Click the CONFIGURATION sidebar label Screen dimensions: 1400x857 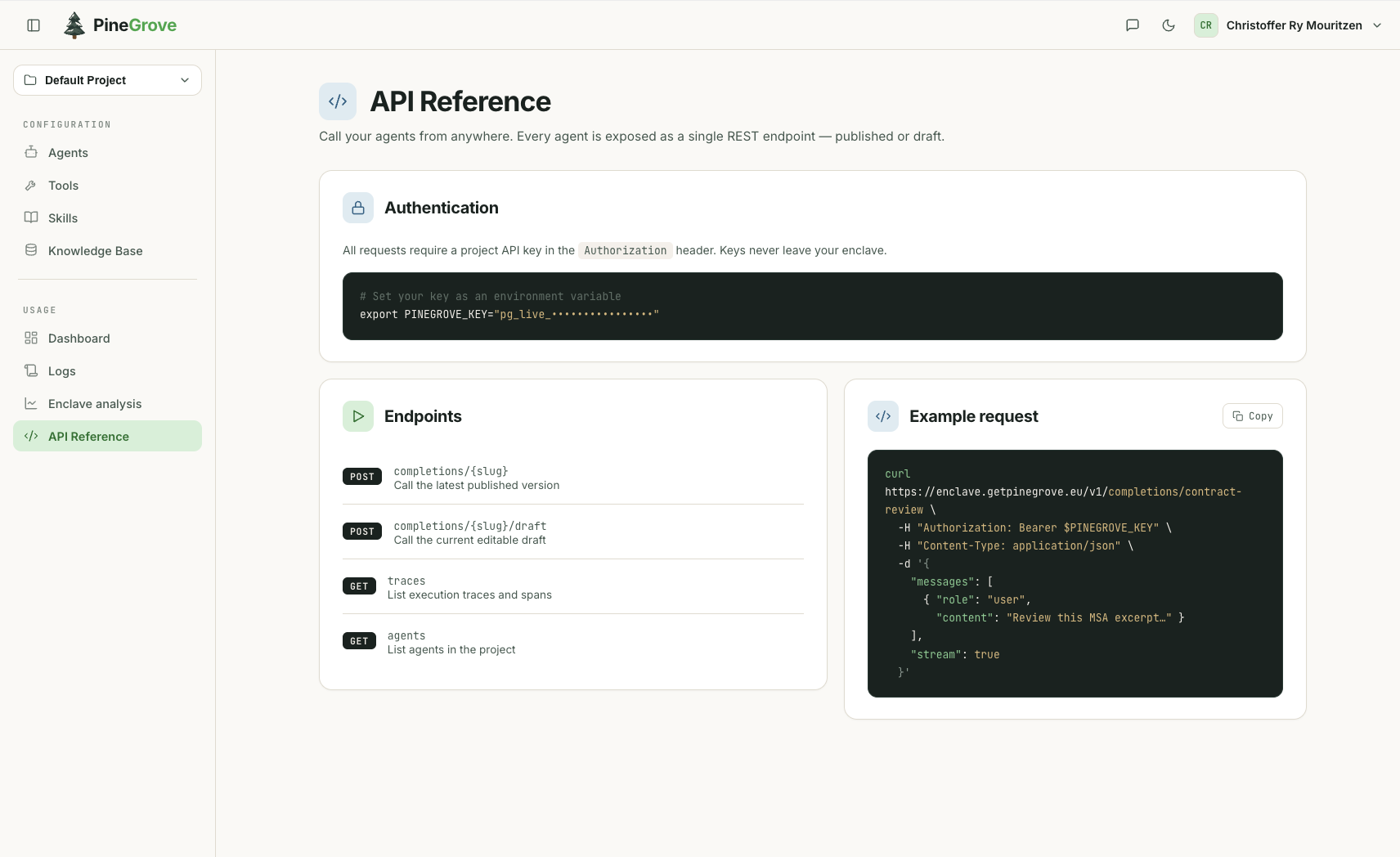67,124
